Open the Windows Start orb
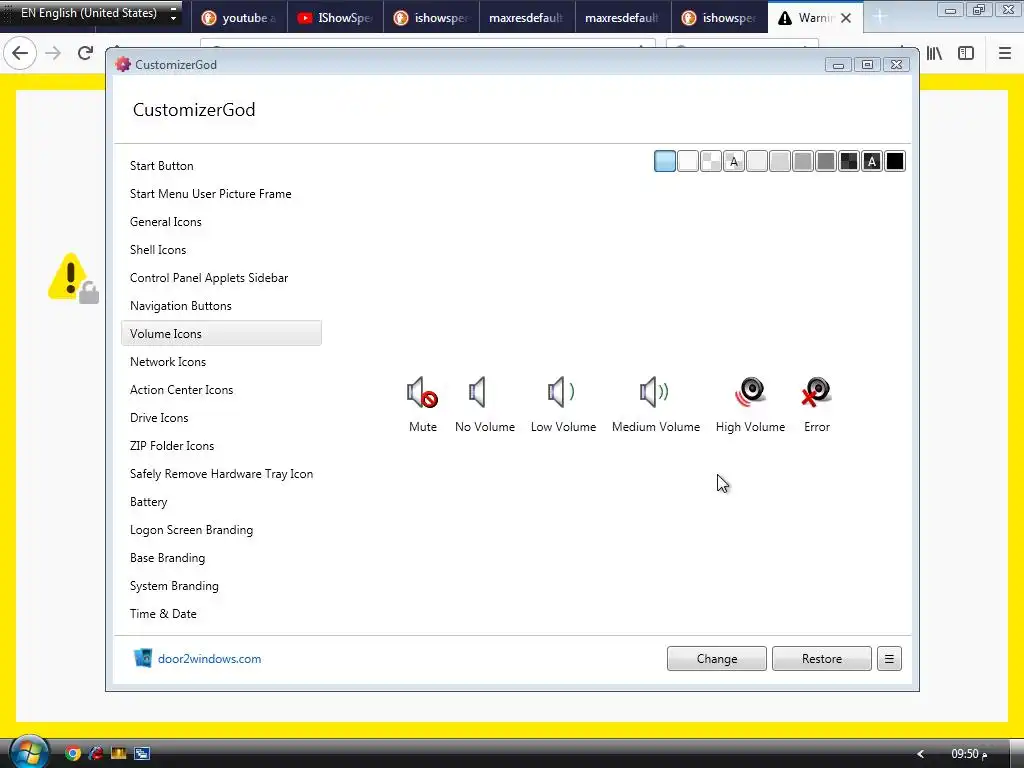This screenshot has width=1024, height=768. (29, 752)
